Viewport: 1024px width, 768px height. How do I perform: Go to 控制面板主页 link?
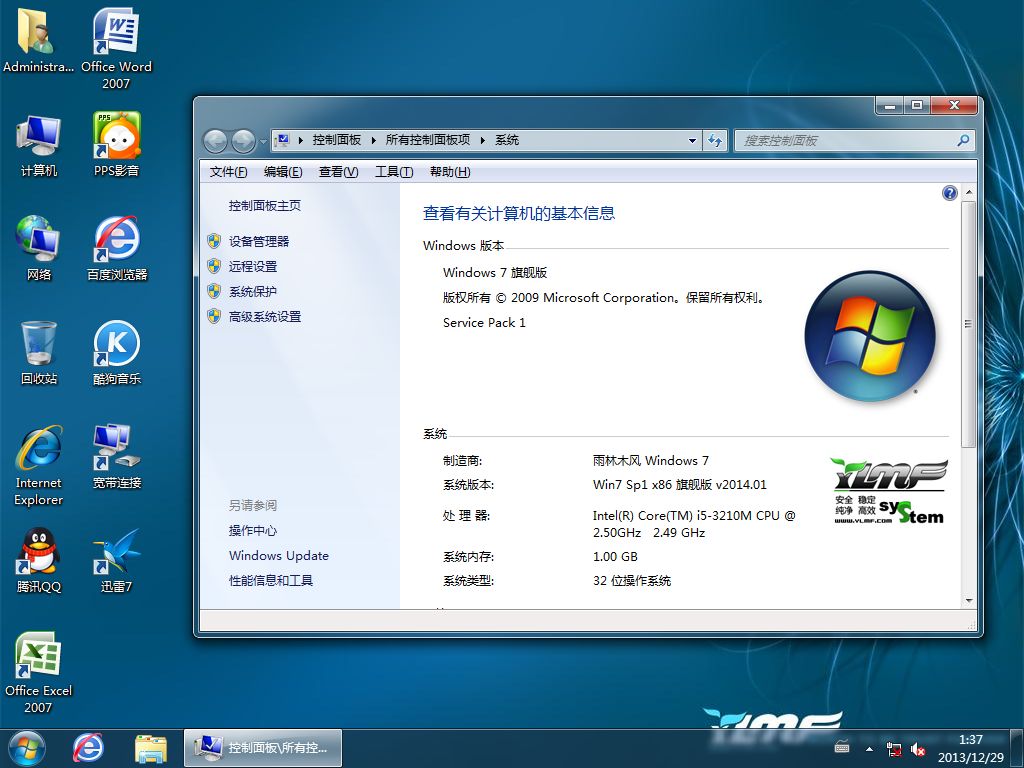pyautogui.click(x=264, y=206)
